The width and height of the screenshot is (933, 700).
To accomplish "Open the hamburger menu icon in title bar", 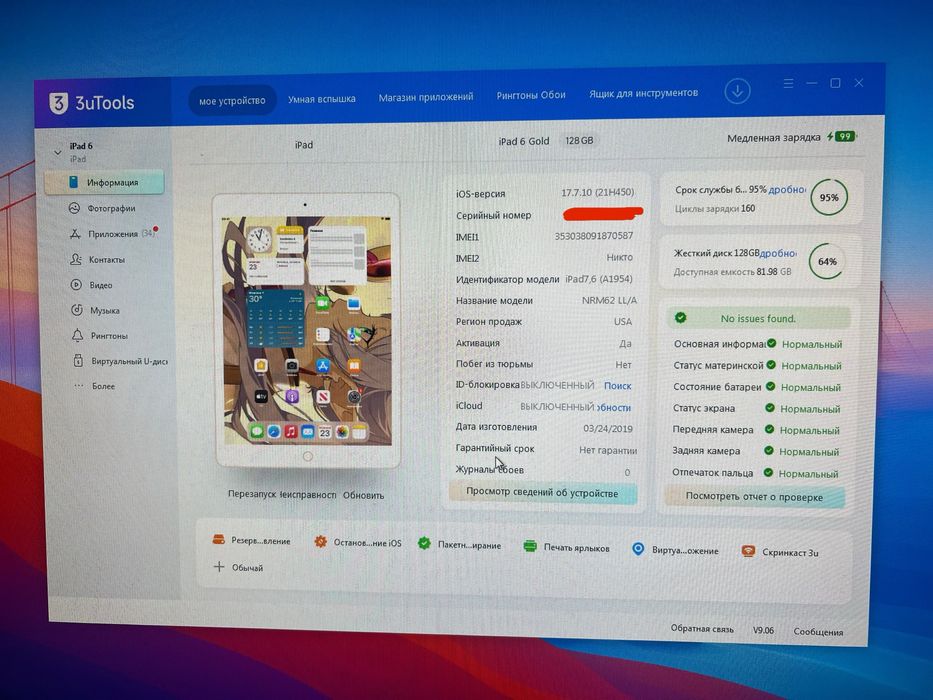I will [788, 84].
